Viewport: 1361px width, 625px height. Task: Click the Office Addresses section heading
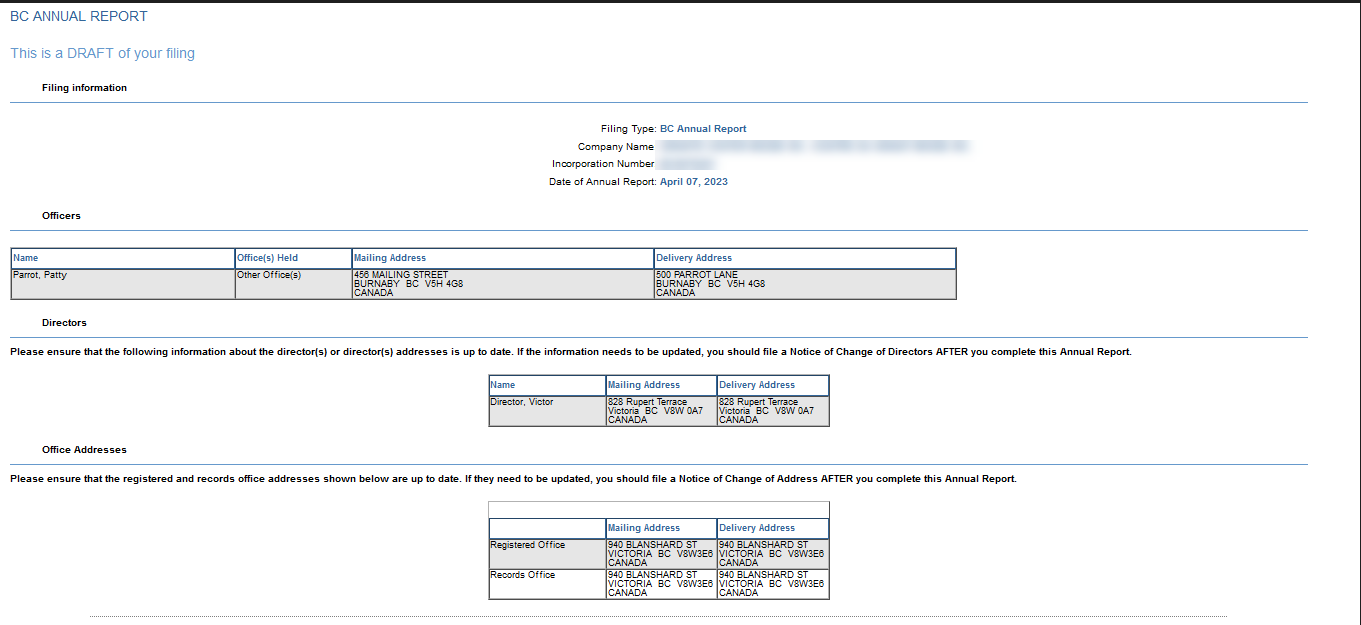(x=84, y=450)
